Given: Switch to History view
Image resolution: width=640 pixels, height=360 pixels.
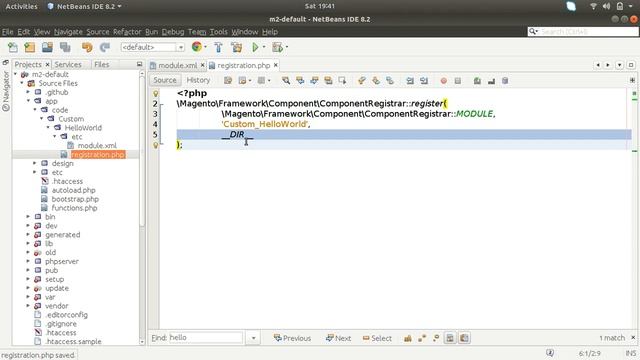Looking at the screenshot, I should pyautogui.click(x=198, y=80).
